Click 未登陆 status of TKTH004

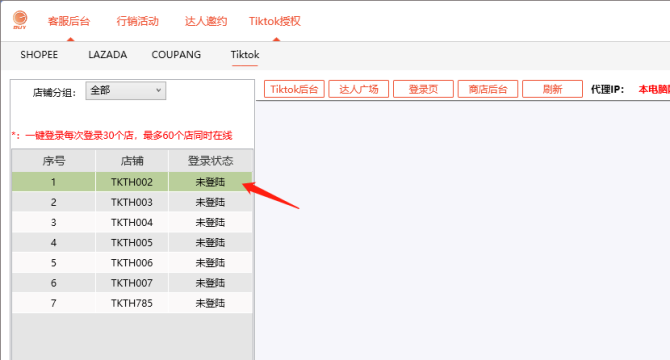[210, 222]
